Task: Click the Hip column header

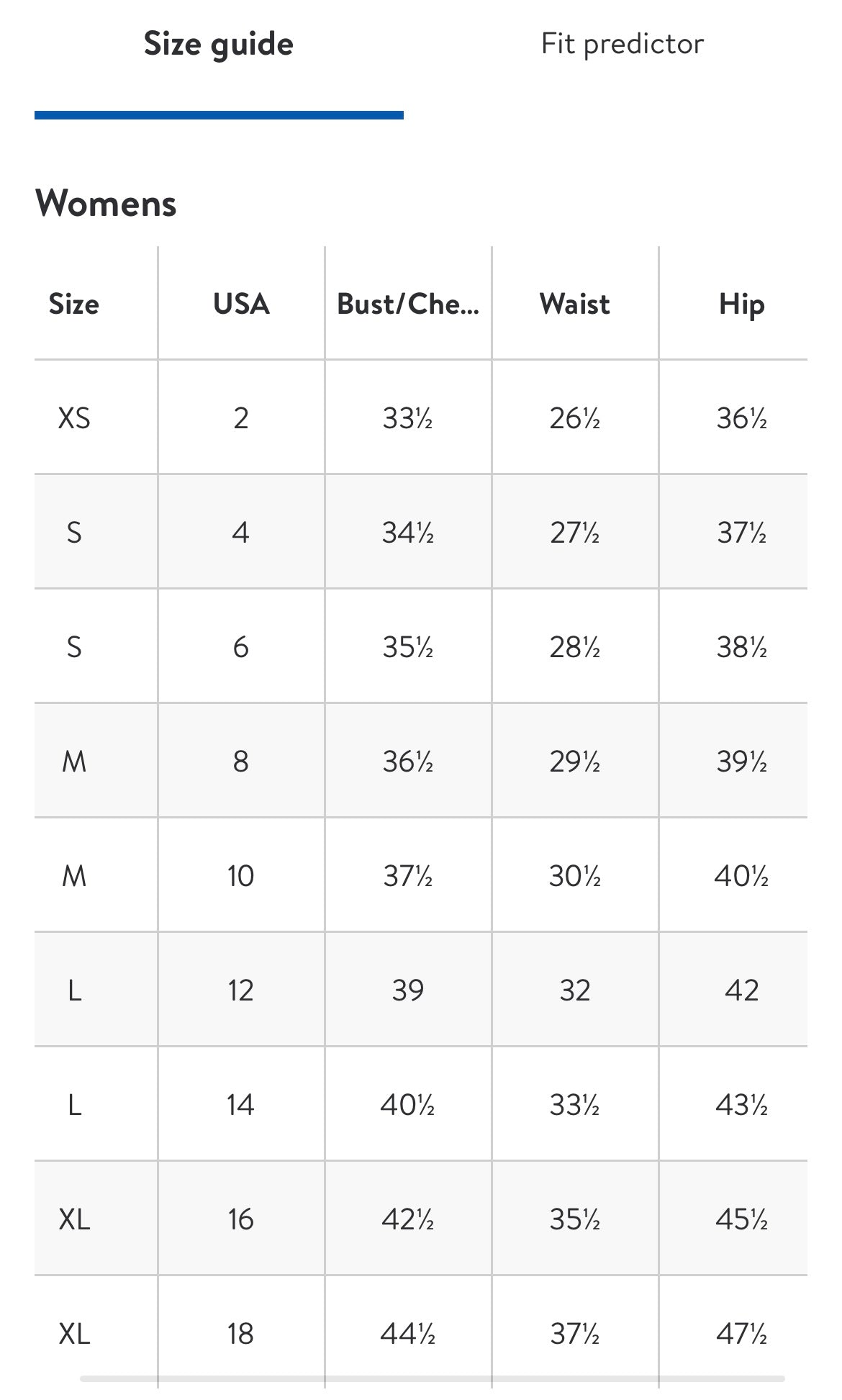Action: pyautogui.click(x=741, y=304)
